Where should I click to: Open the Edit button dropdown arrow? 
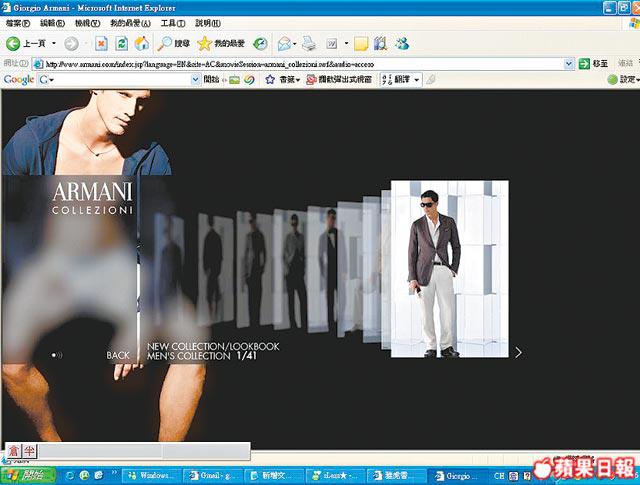(x=347, y=43)
